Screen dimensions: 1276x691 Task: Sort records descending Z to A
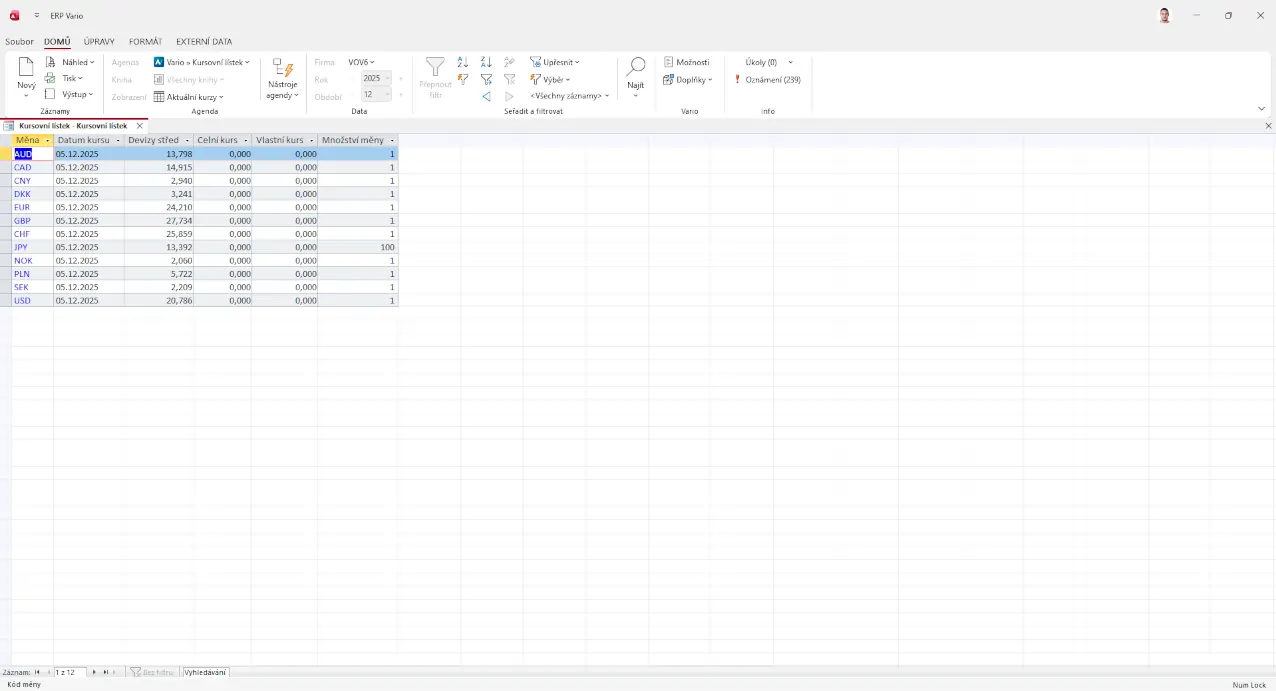(486, 62)
